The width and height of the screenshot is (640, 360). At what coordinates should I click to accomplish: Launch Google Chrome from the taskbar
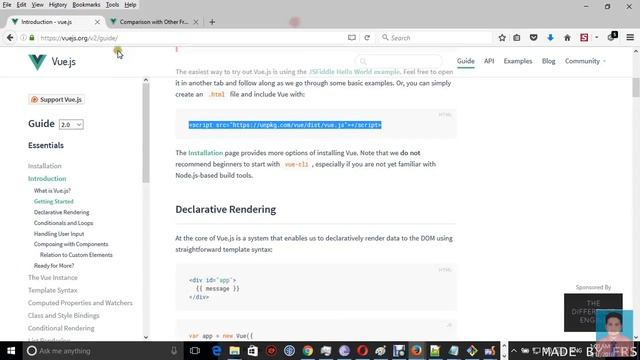308,351
